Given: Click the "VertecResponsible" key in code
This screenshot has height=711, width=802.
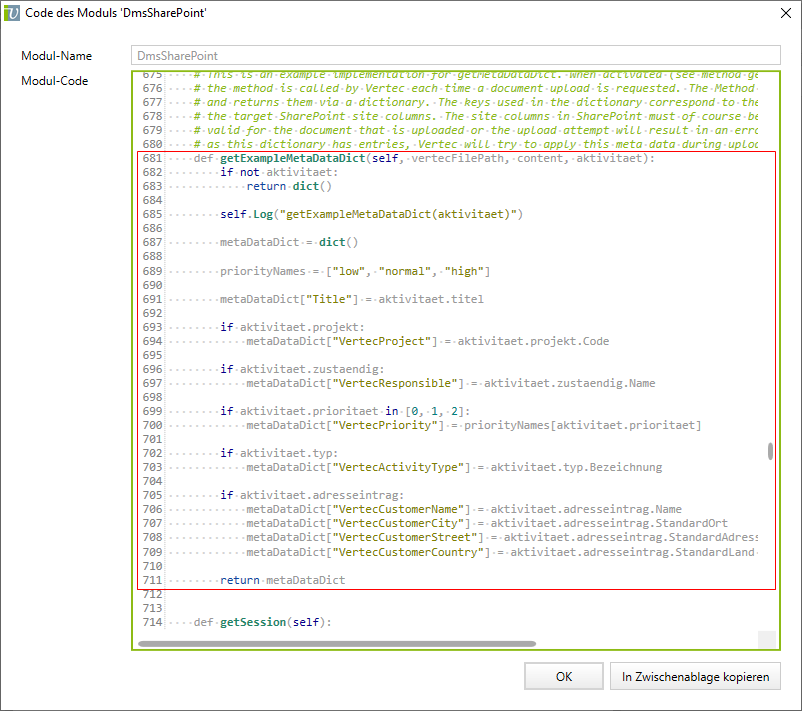Looking at the screenshot, I should tap(400, 383).
